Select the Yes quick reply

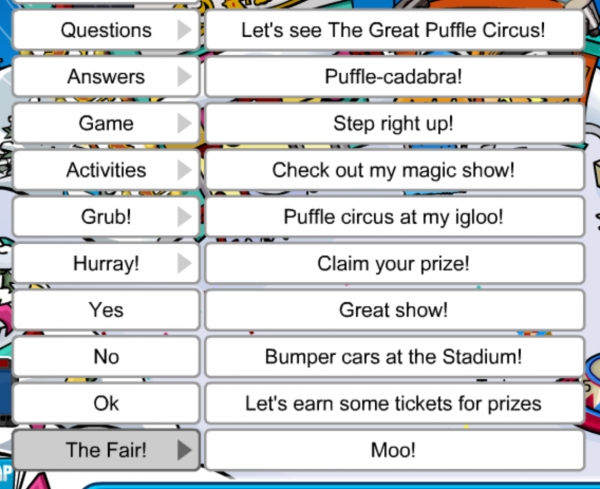pyautogui.click(x=106, y=310)
